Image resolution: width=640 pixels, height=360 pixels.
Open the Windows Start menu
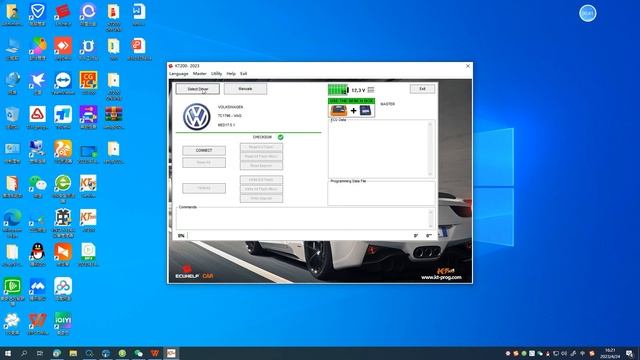[x=7, y=353]
